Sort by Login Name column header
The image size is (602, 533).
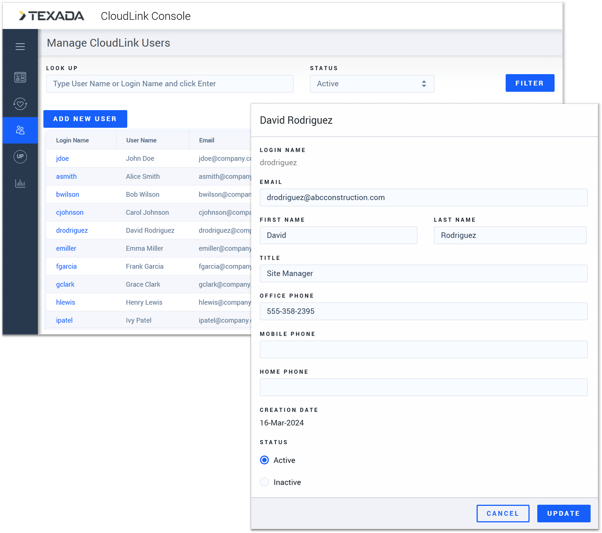pos(72,141)
